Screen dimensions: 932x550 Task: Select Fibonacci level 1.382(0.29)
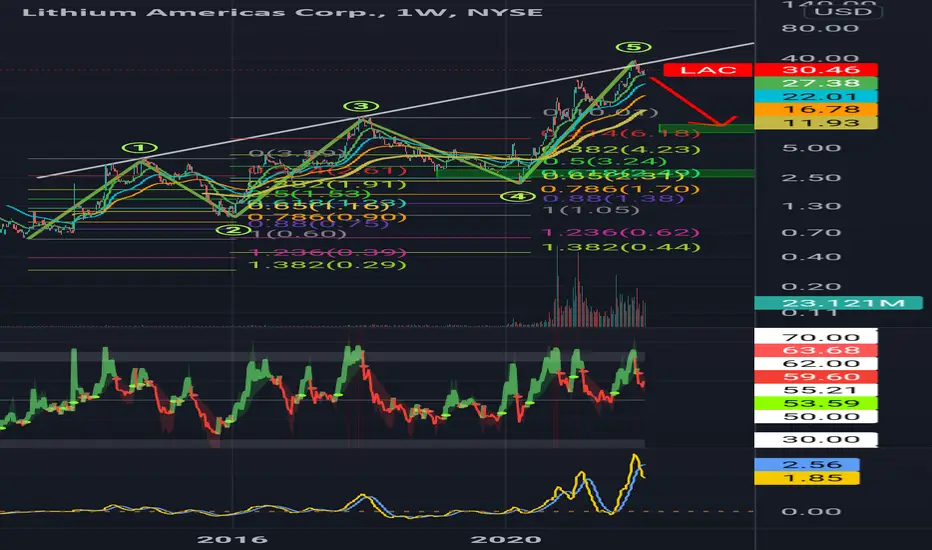coord(328,265)
